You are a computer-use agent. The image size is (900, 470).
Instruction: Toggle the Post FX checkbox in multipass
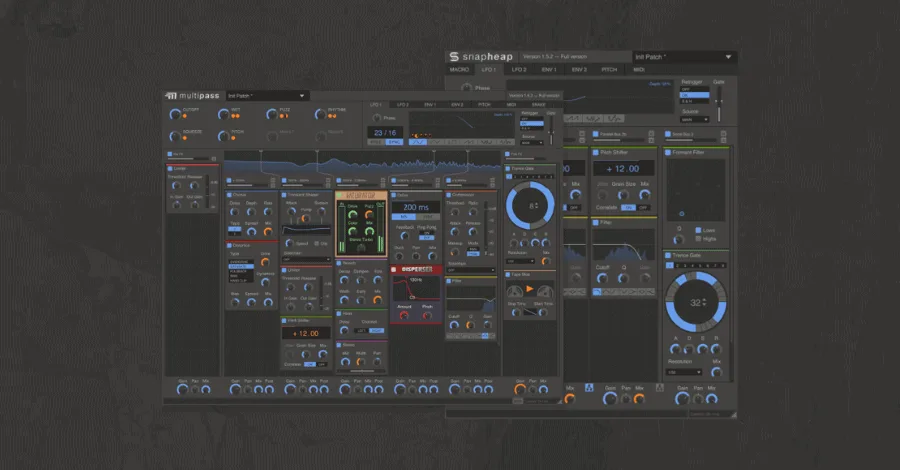pyautogui.click(x=507, y=154)
